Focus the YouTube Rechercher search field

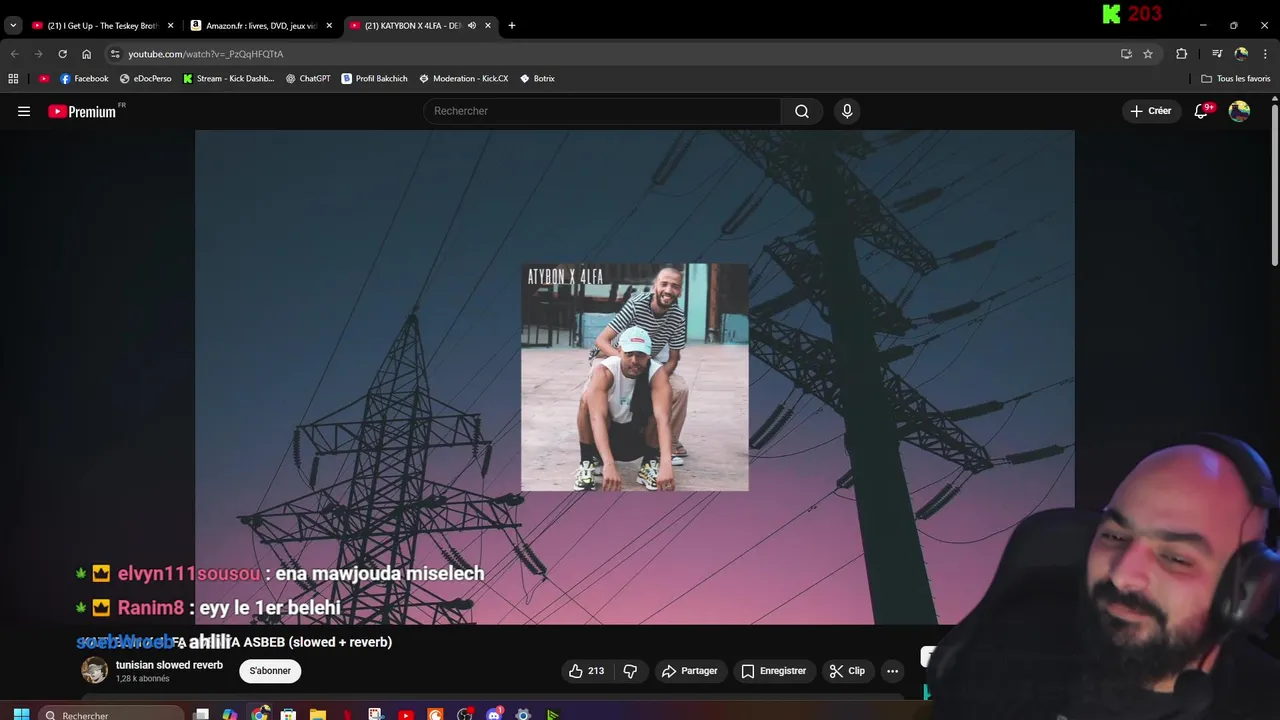(603, 111)
